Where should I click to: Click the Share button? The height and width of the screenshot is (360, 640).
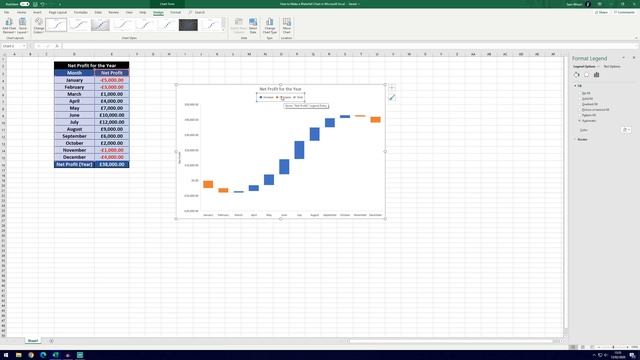601,13
